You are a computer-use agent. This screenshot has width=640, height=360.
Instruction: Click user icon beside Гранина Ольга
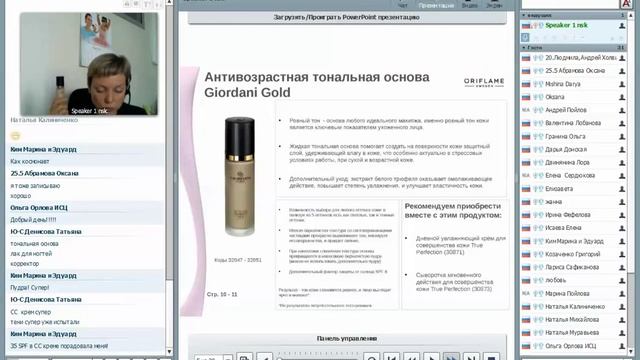click(x=622, y=136)
